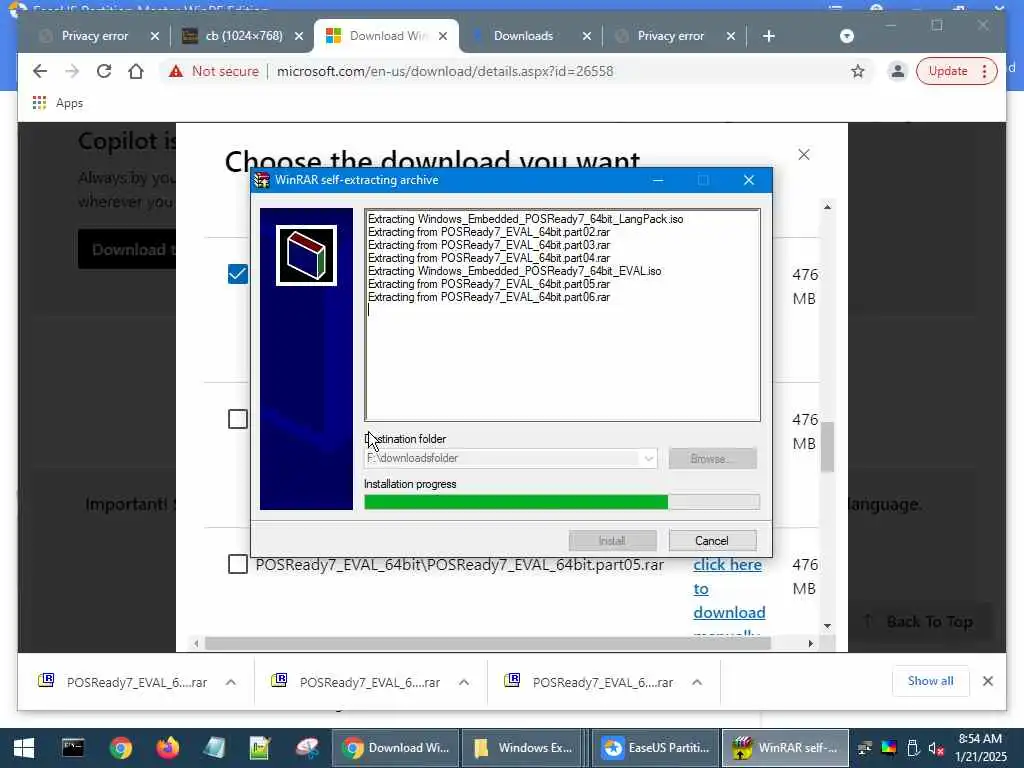Click the horizontal scrollbar right arrow
1024x768 pixels.
(x=810, y=643)
